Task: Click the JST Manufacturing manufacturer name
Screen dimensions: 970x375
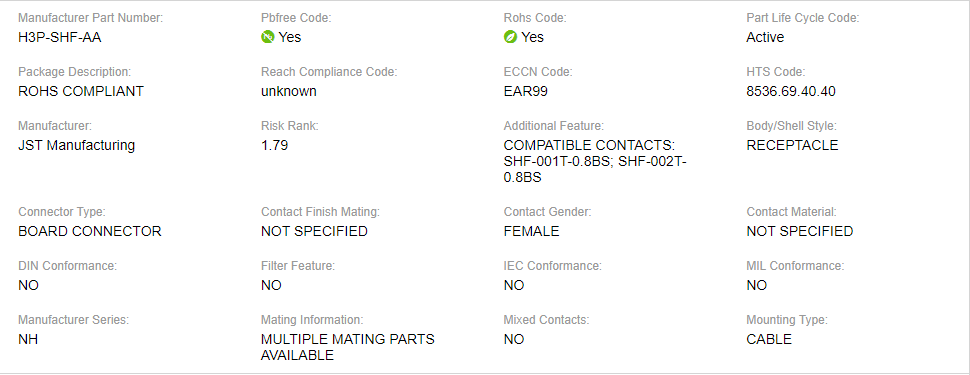Action: pos(77,145)
